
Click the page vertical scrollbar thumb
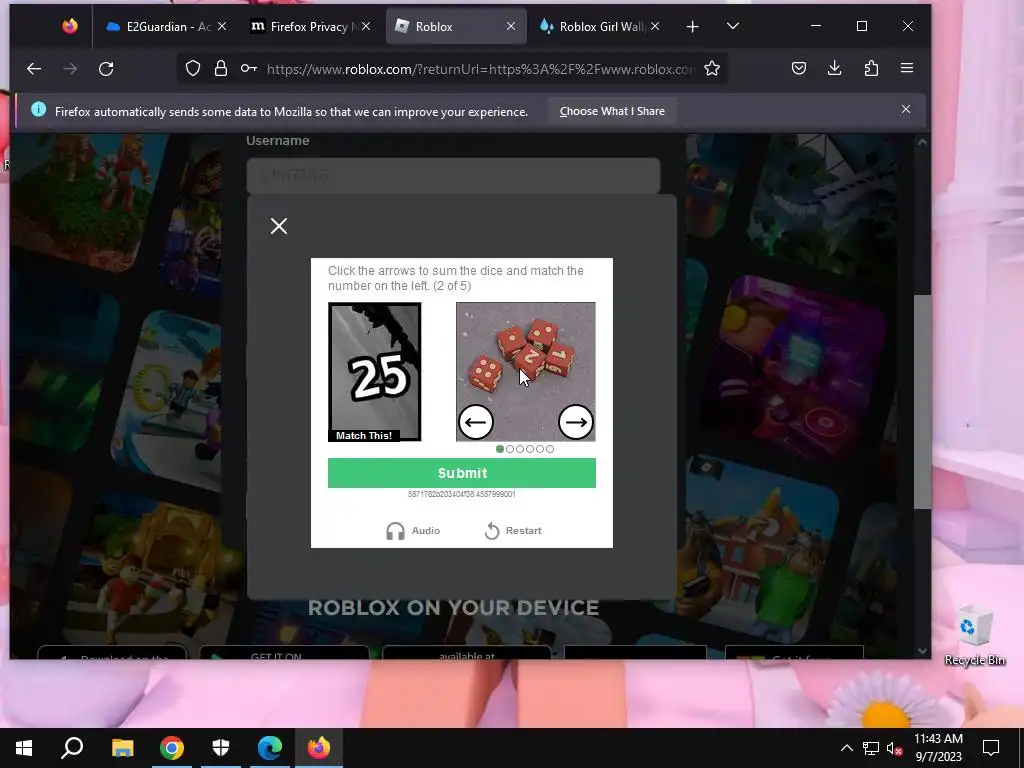tap(921, 402)
